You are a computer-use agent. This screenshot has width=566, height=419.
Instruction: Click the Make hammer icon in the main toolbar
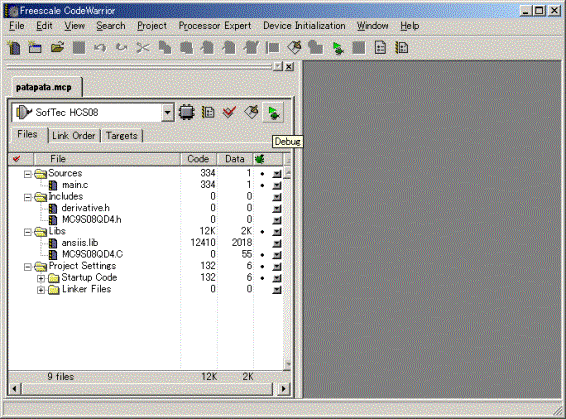pyautogui.click(x=295, y=48)
